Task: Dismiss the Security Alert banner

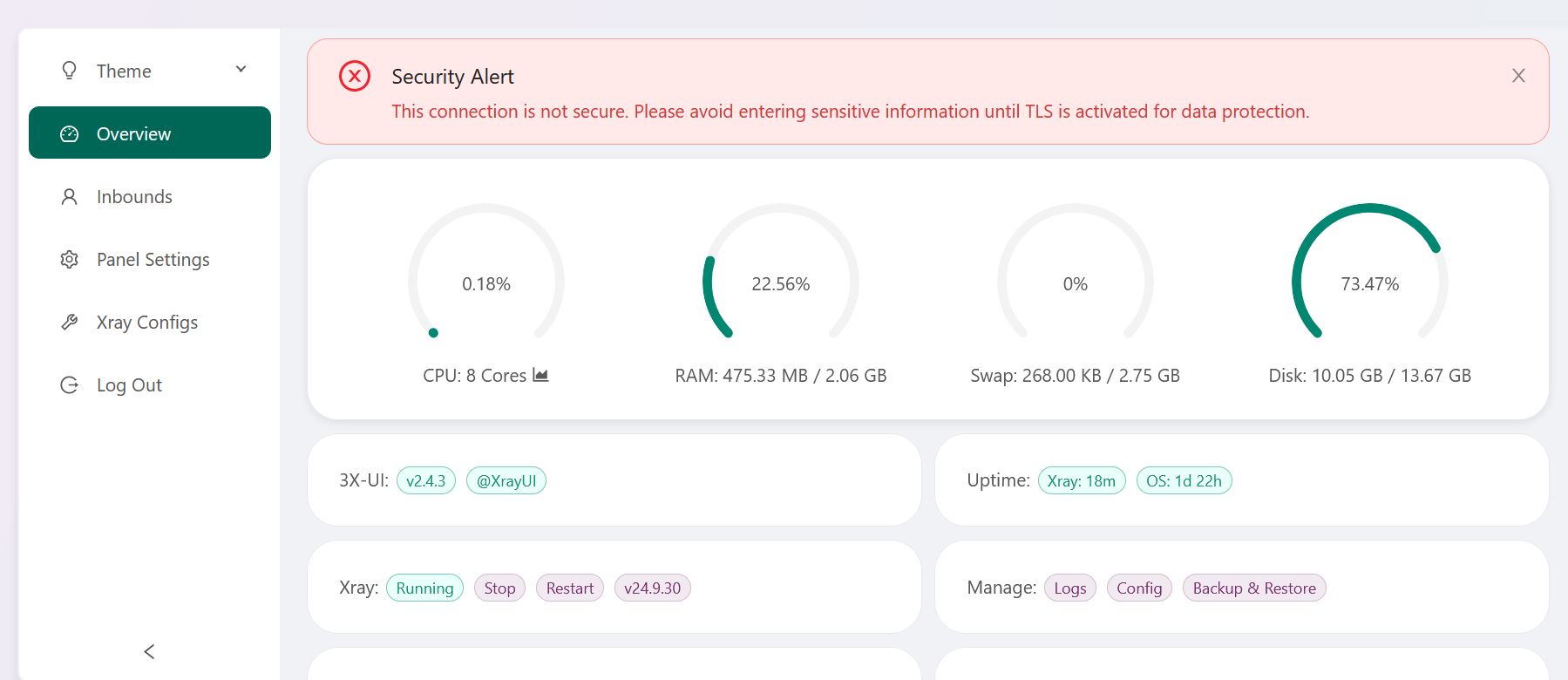Action: coord(1518,76)
